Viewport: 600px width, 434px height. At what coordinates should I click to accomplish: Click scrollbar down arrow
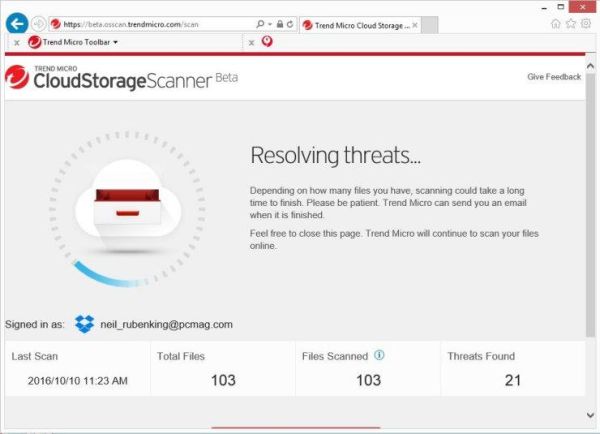point(590,415)
